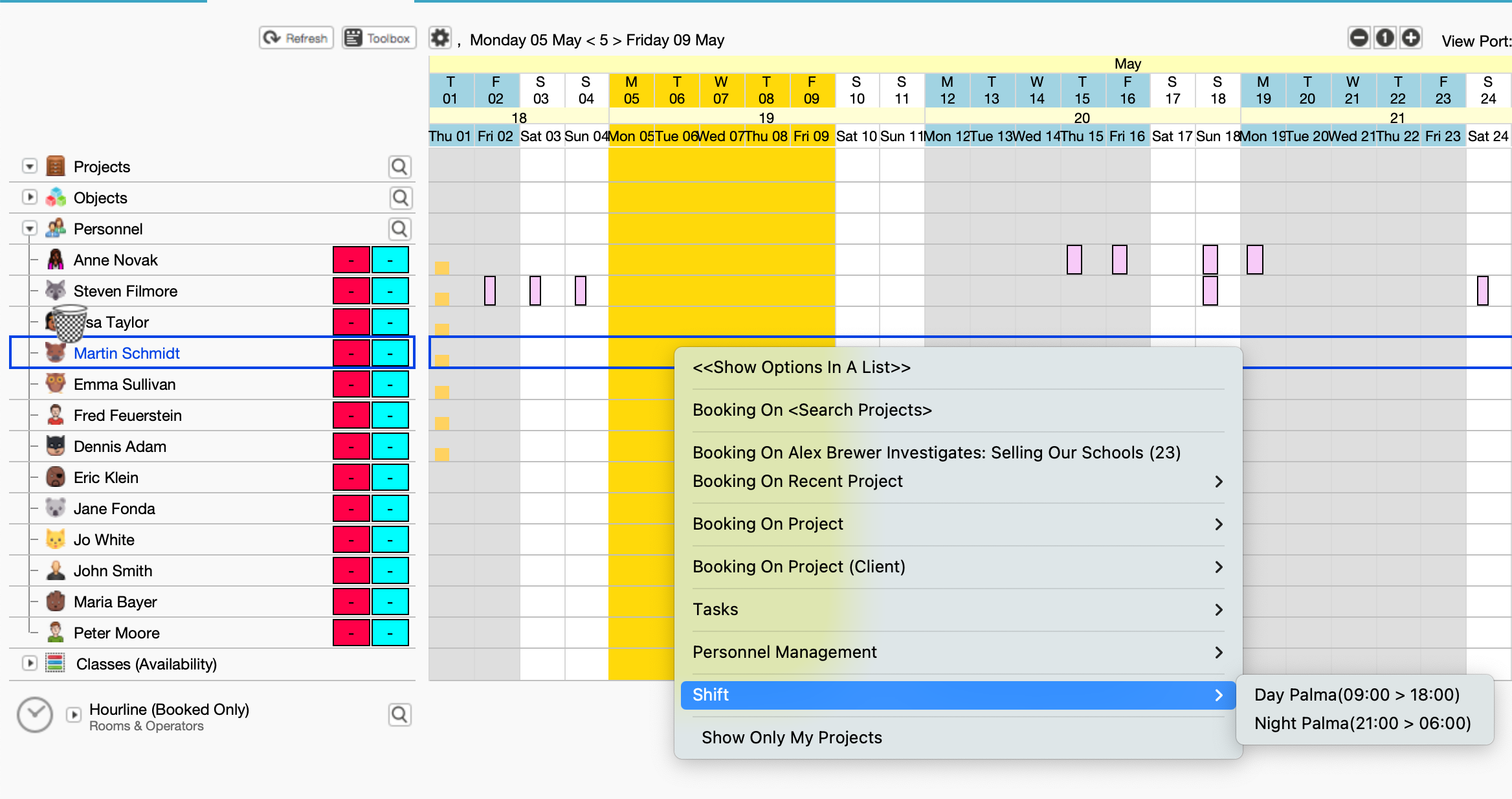
Task: Select Day Palma(09:00 > 18:00) shift
Action: click(x=1357, y=695)
